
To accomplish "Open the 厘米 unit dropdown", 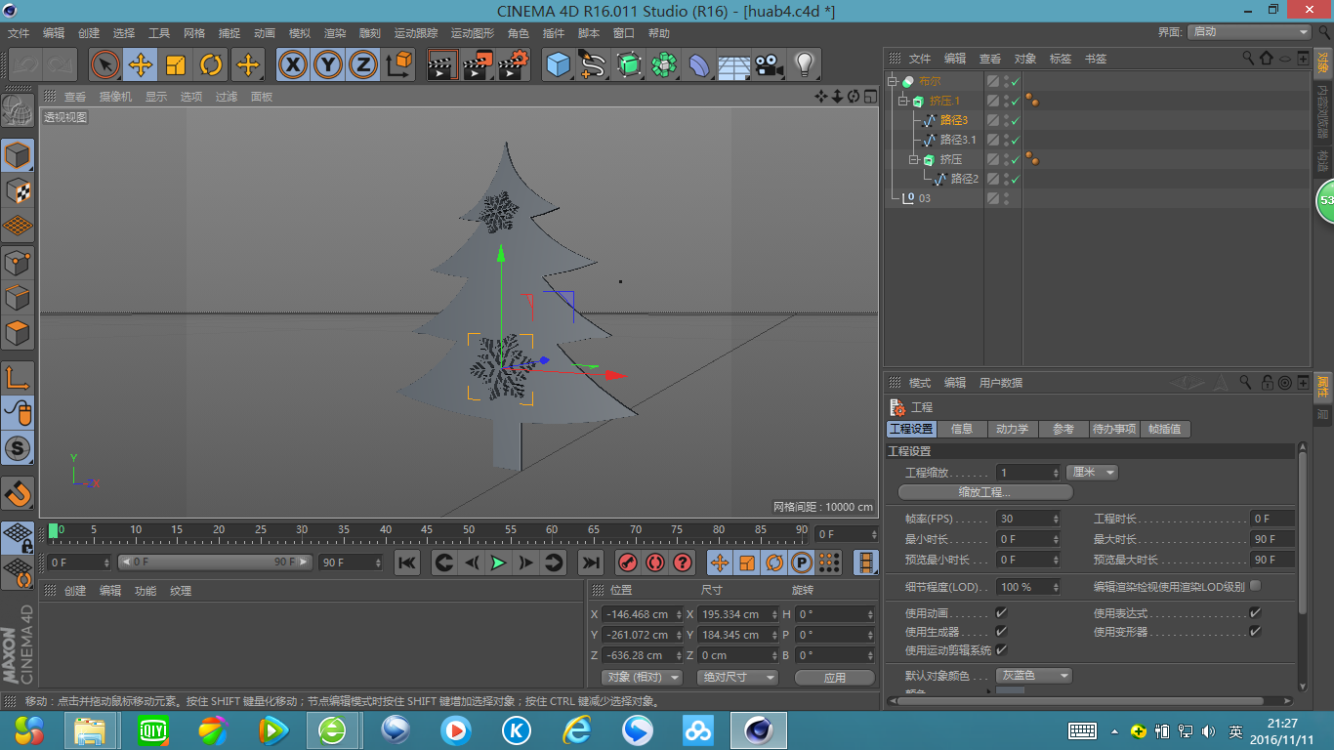I will [x=1092, y=473].
